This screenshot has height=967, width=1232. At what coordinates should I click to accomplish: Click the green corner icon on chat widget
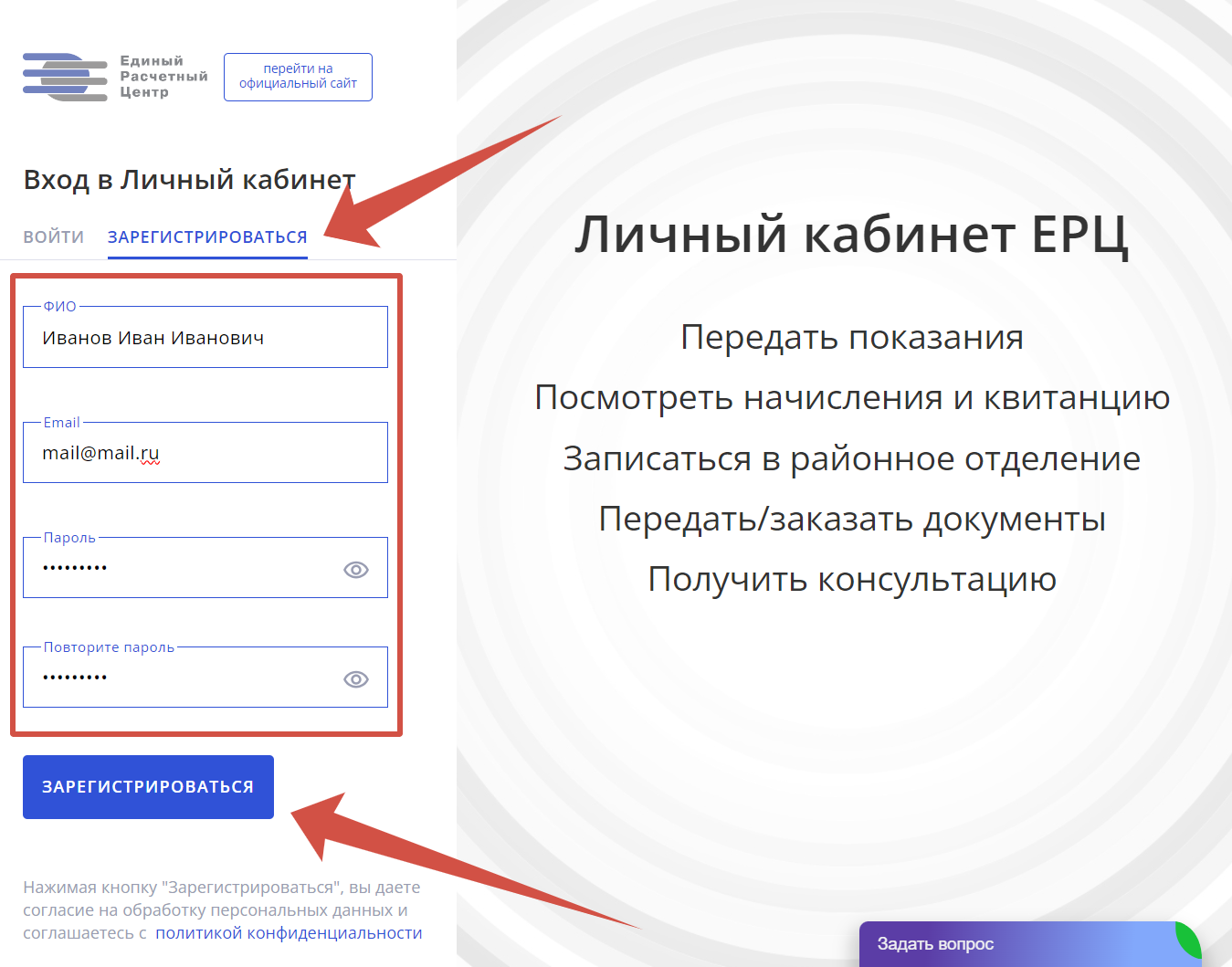coord(1187,939)
